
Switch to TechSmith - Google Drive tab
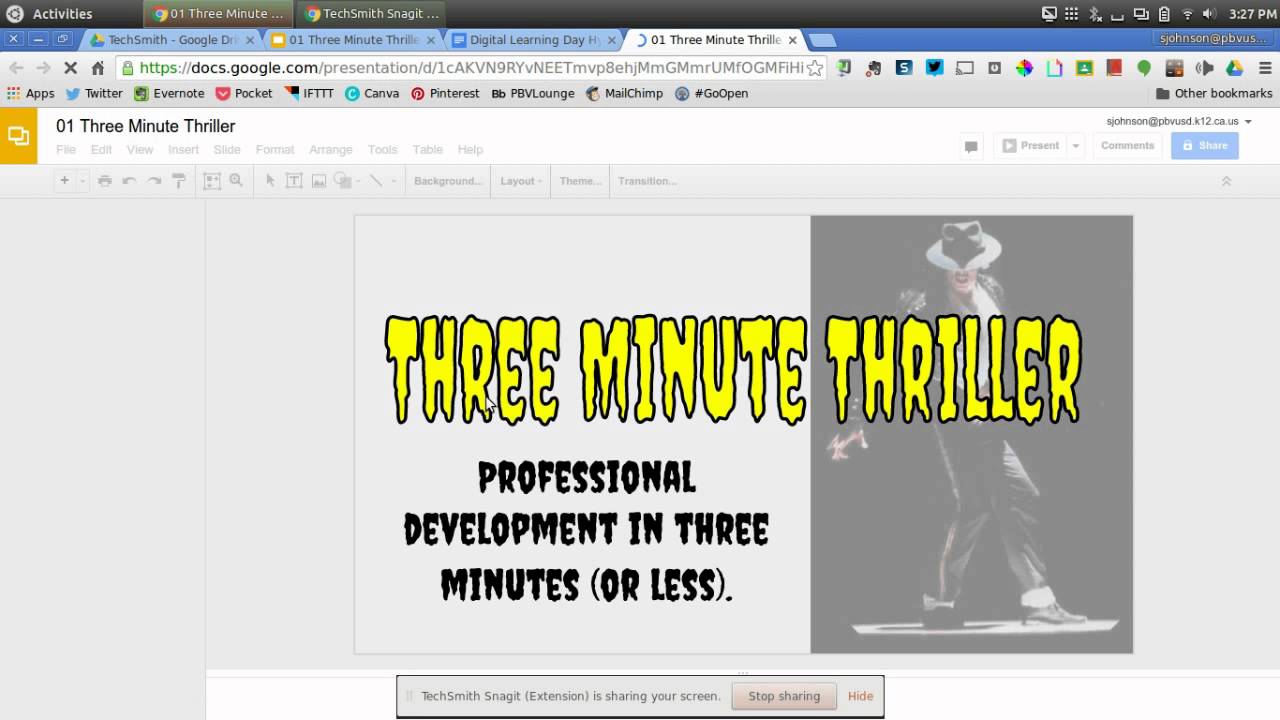click(172, 40)
